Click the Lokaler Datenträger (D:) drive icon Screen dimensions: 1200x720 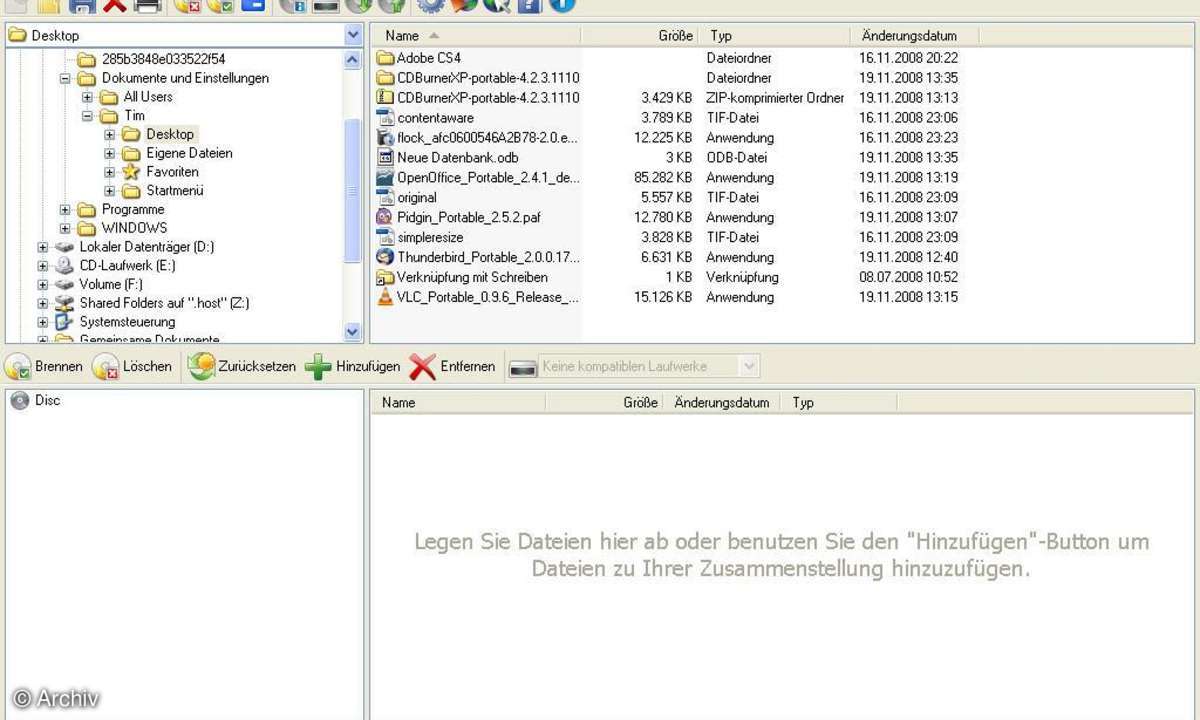[x=65, y=247]
